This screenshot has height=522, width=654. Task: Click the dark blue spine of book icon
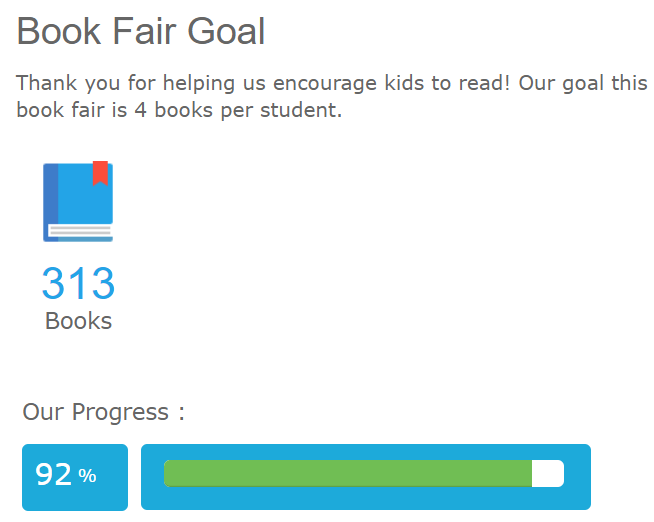click(x=50, y=202)
